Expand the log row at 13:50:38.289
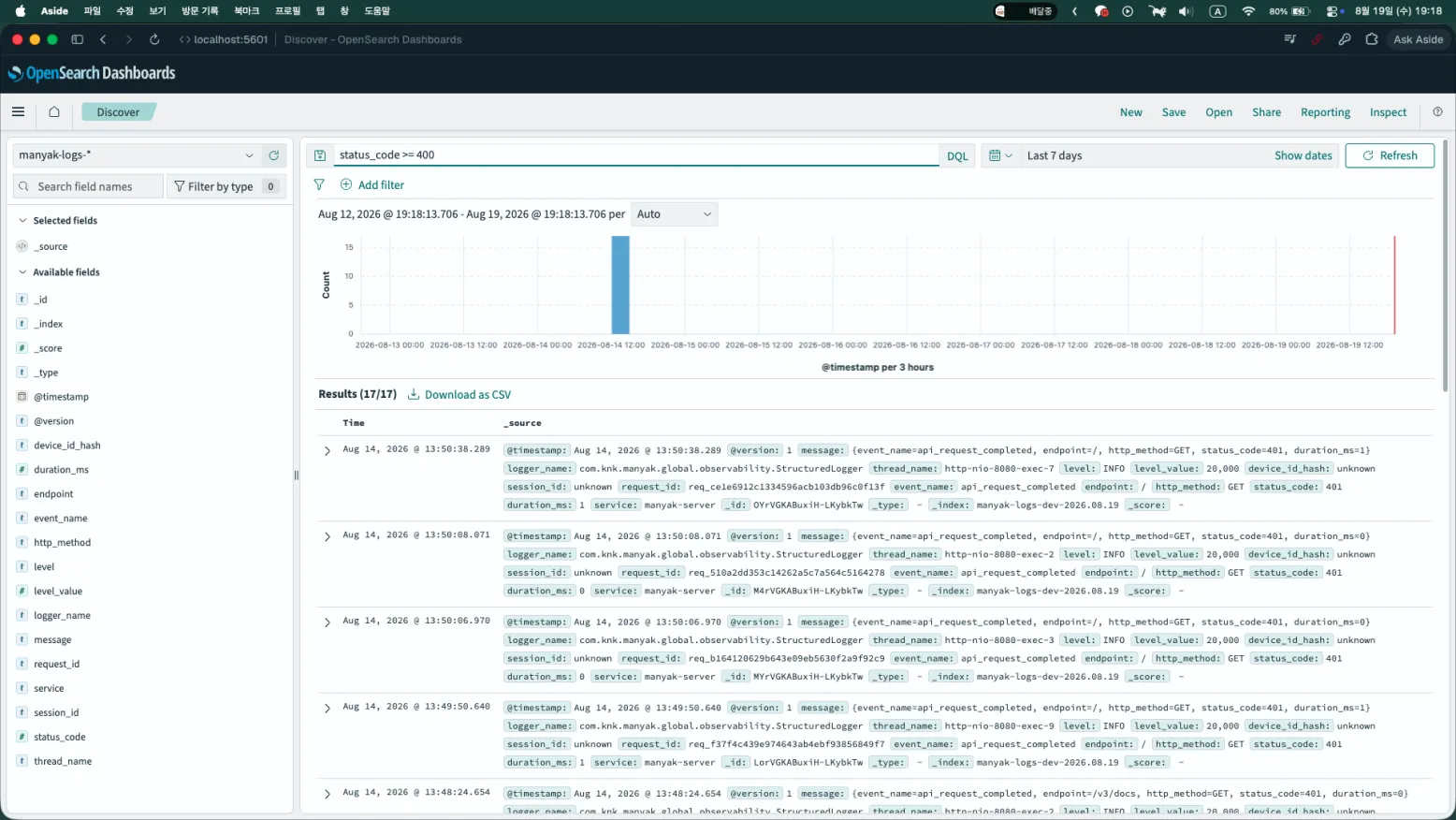 (328, 451)
